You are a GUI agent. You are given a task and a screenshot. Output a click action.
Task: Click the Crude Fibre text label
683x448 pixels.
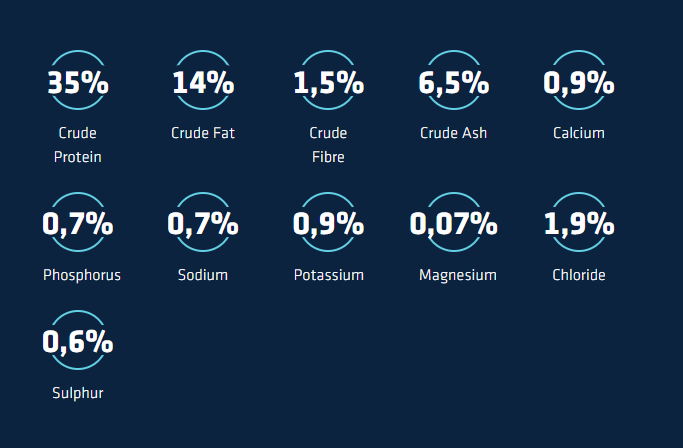pos(328,145)
